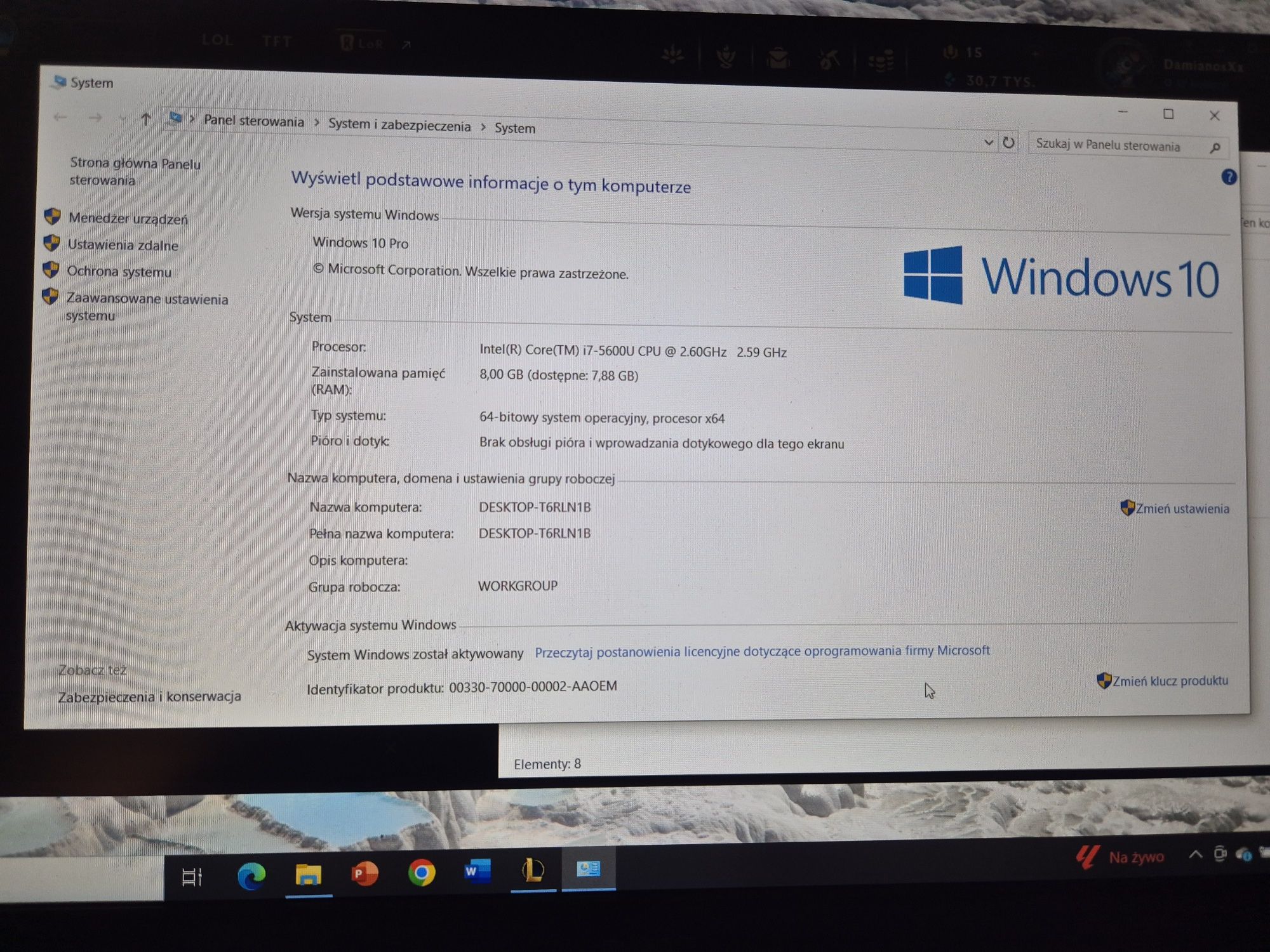Click TFT tab in the League client
1270x952 pixels.
pos(277,42)
